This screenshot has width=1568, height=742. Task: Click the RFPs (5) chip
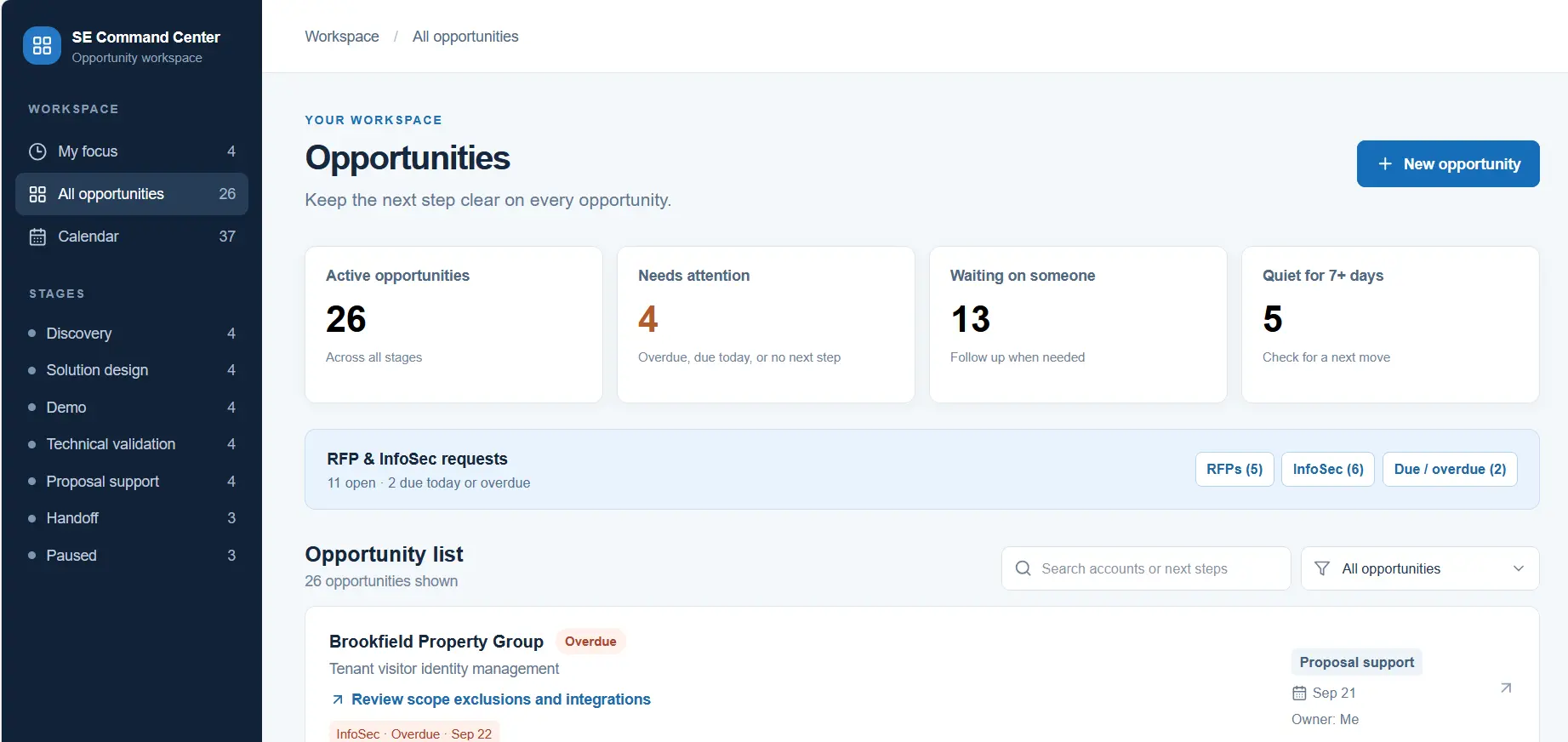point(1234,469)
